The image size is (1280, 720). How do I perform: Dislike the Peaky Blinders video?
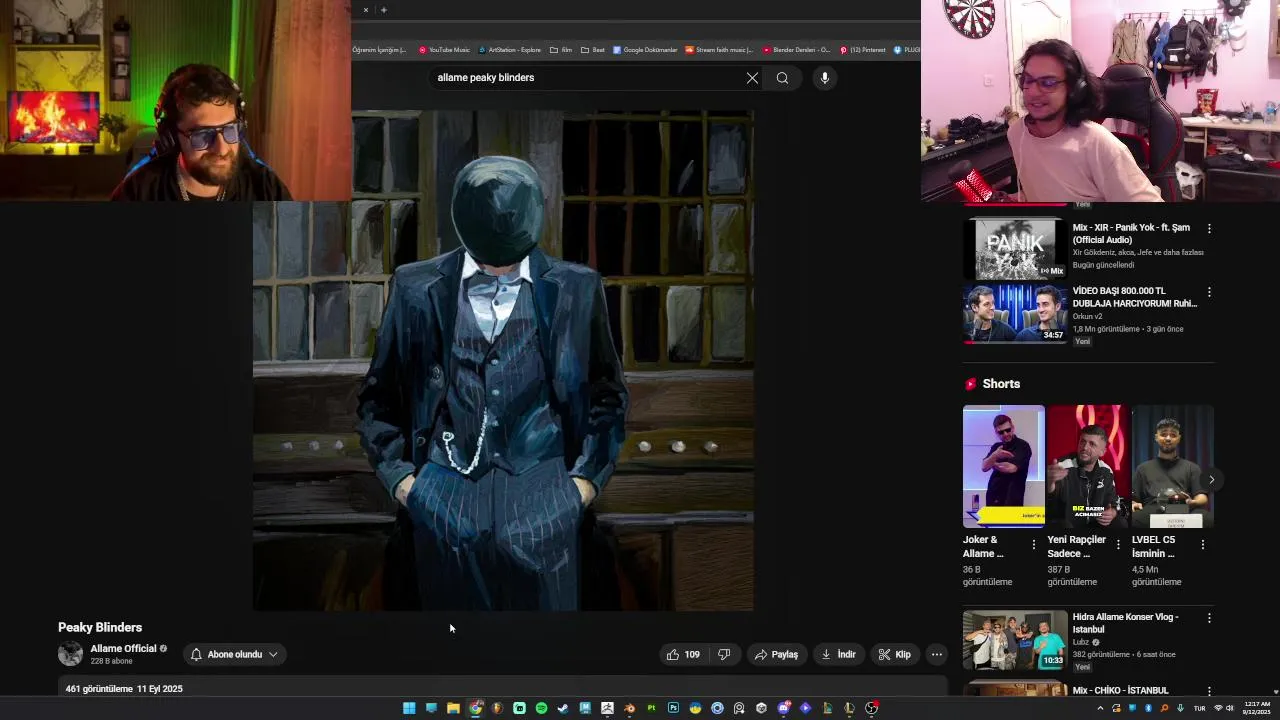coord(724,655)
